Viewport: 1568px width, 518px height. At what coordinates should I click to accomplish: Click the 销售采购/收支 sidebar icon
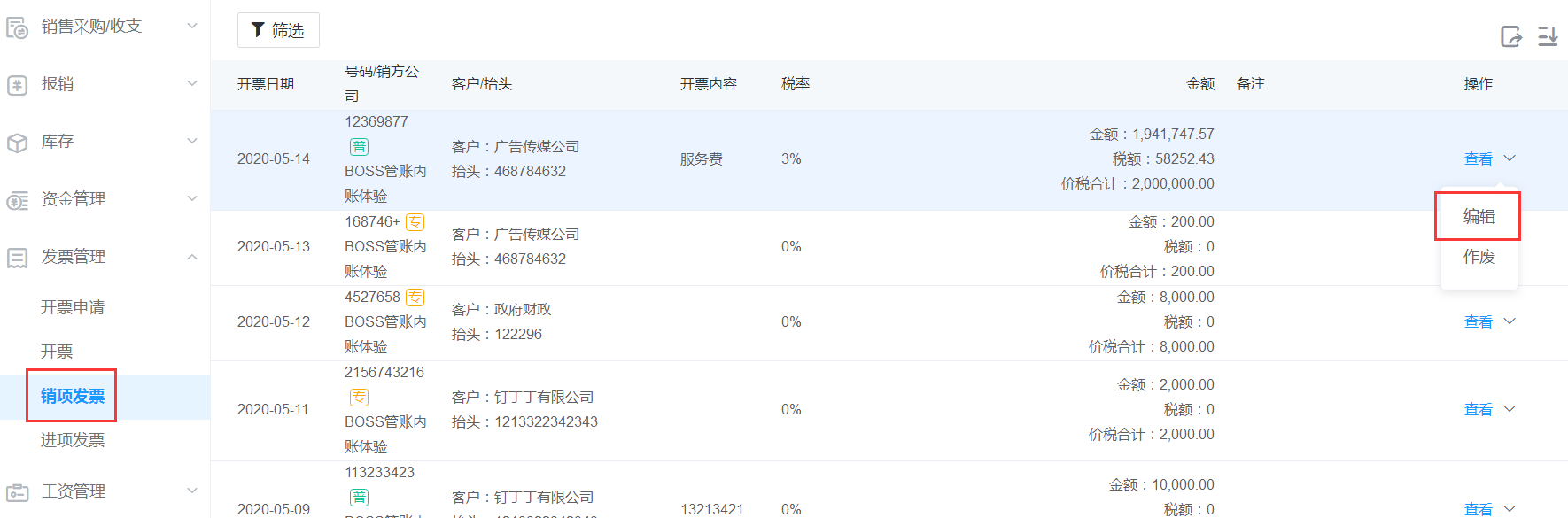(x=18, y=27)
